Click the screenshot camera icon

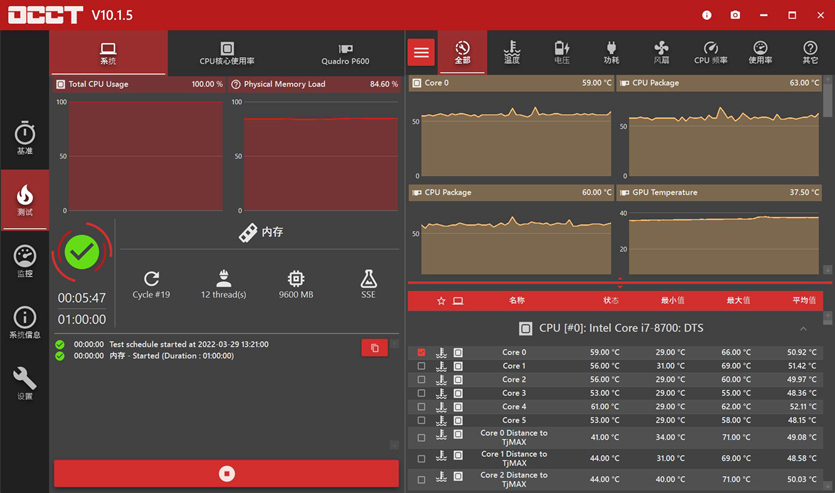point(735,15)
